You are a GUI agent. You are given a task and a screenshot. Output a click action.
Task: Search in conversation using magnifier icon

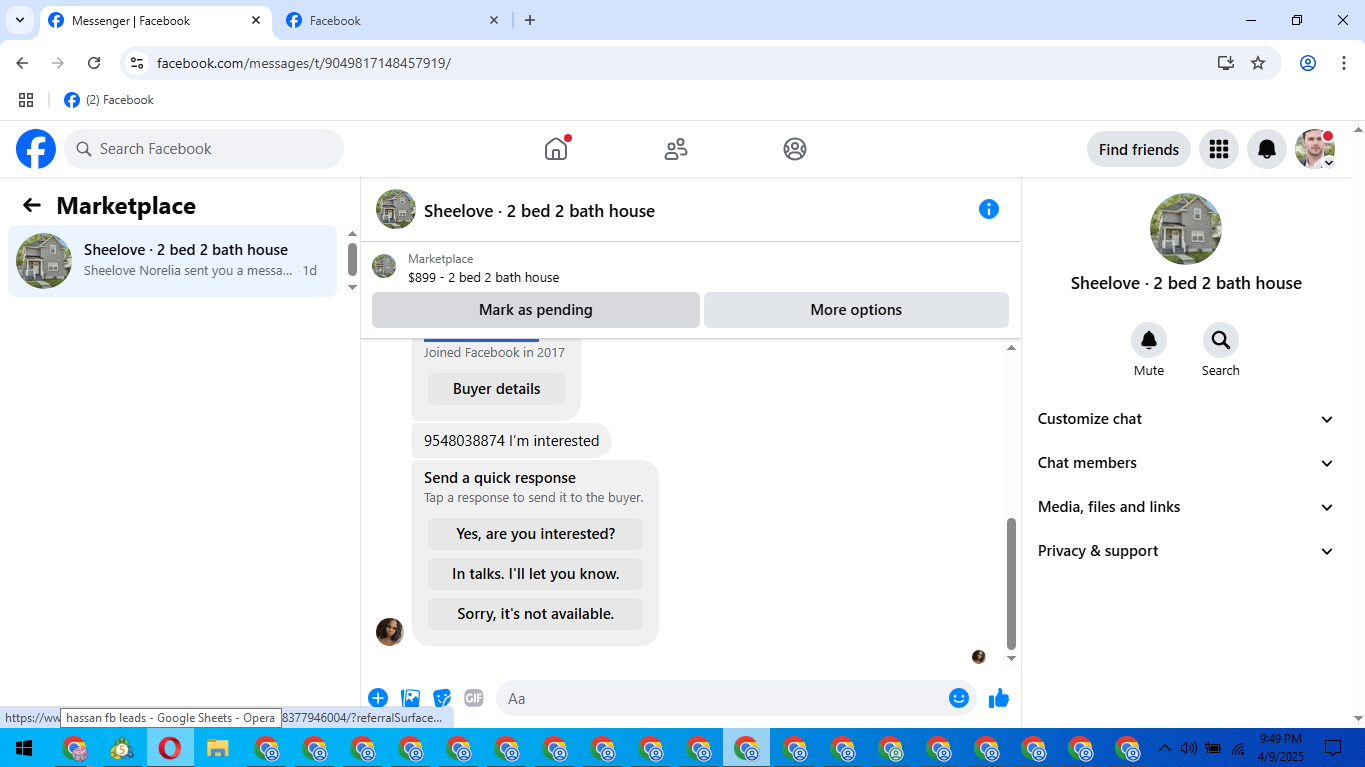[1221, 340]
